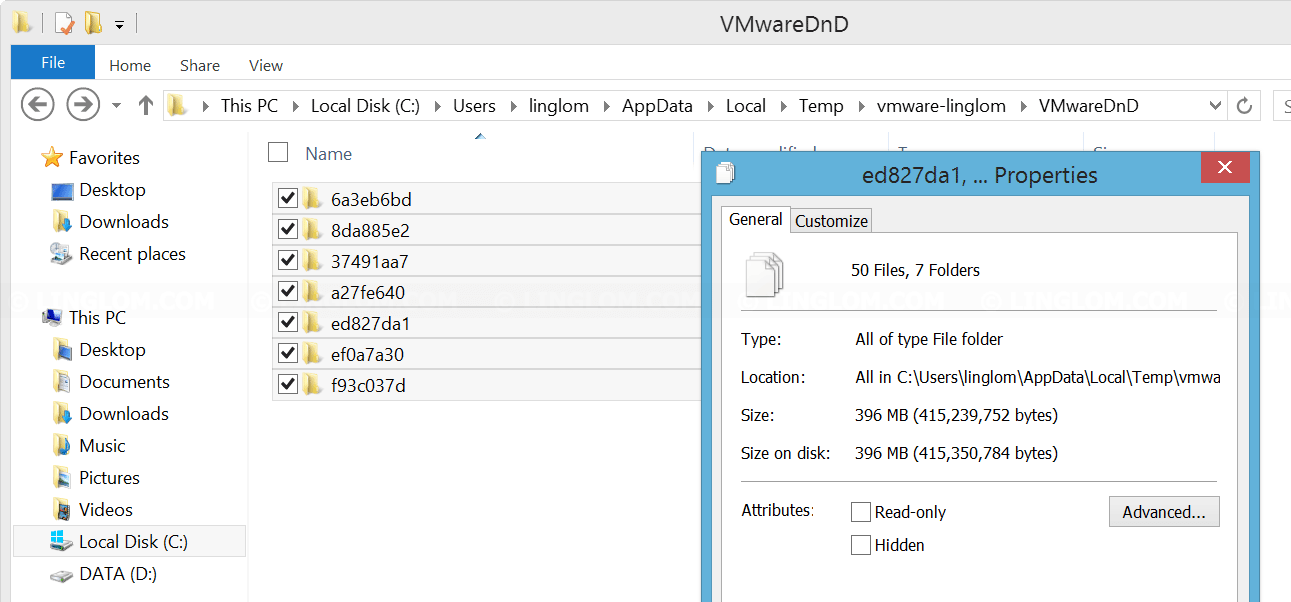Go up one folder level
The image size is (1291, 602).
(145, 105)
